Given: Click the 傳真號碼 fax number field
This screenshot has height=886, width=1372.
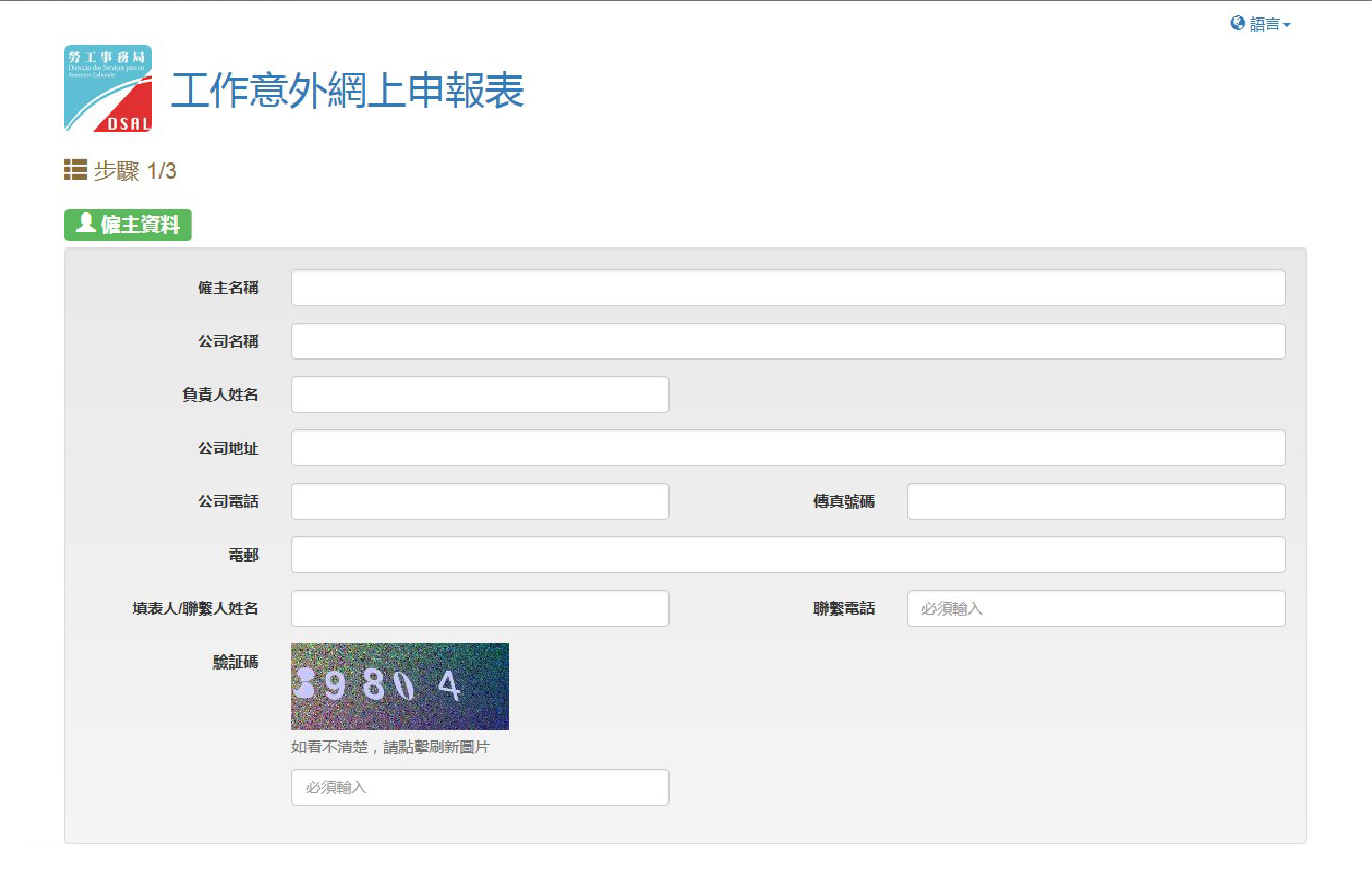Looking at the screenshot, I should pos(1096,502).
